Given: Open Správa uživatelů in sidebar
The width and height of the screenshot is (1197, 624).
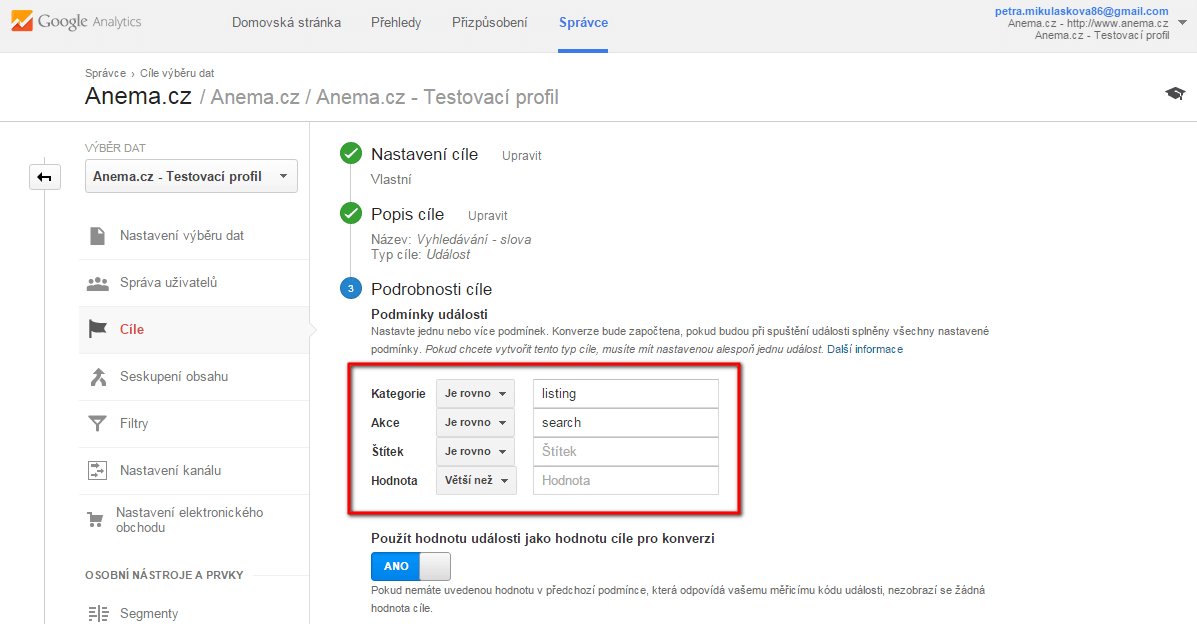Looking at the screenshot, I should 169,283.
